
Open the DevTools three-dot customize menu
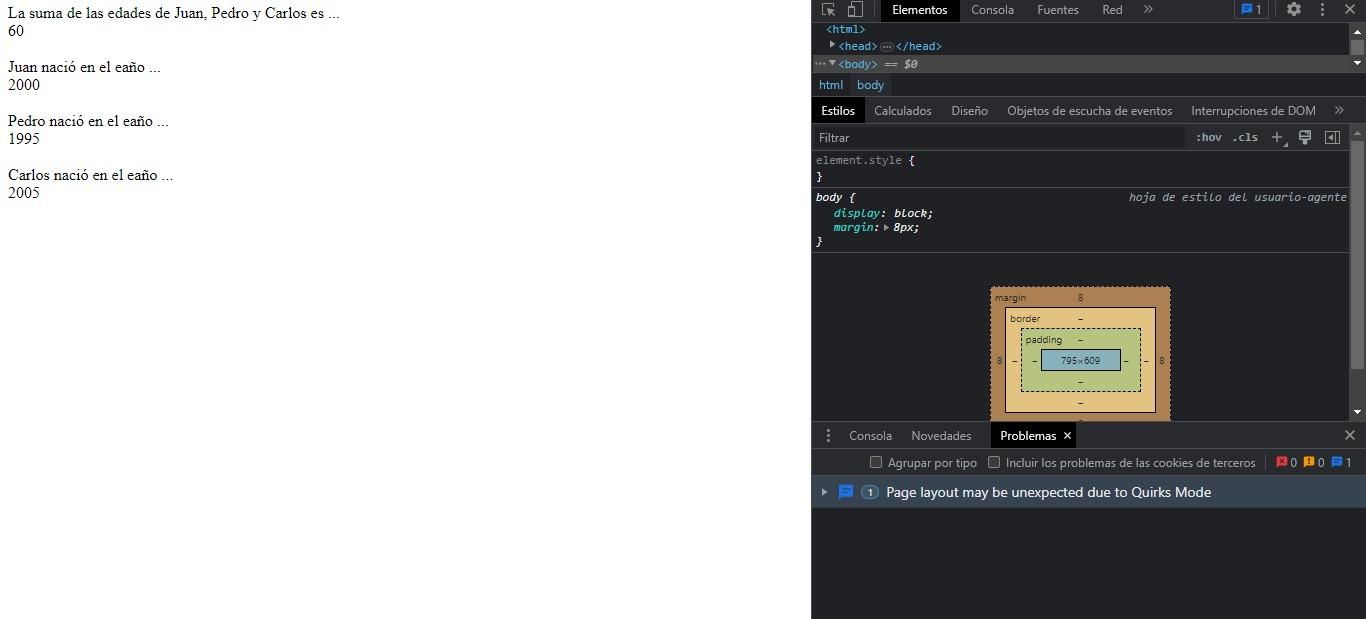point(1322,10)
